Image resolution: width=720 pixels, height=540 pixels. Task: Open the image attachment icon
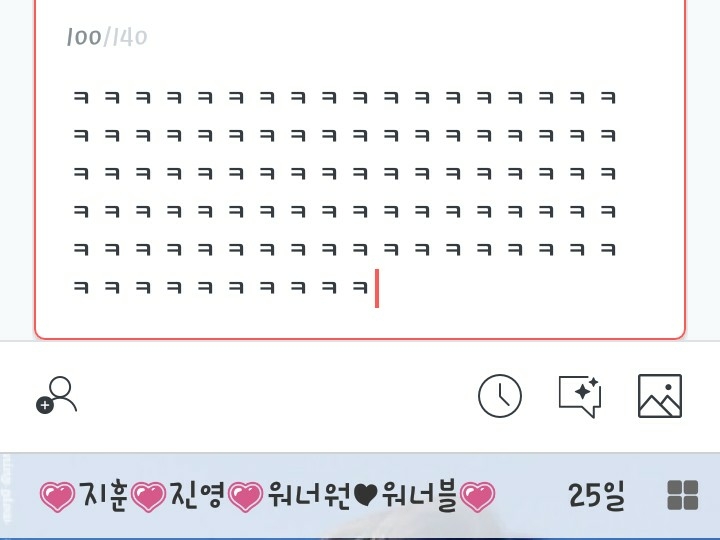pos(660,396)
